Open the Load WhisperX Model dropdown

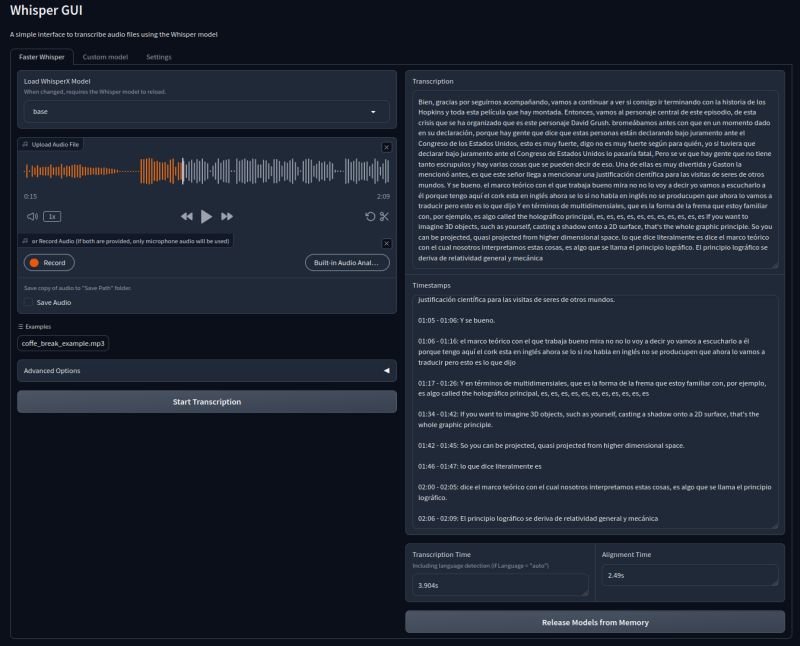[x=206, y=111]
